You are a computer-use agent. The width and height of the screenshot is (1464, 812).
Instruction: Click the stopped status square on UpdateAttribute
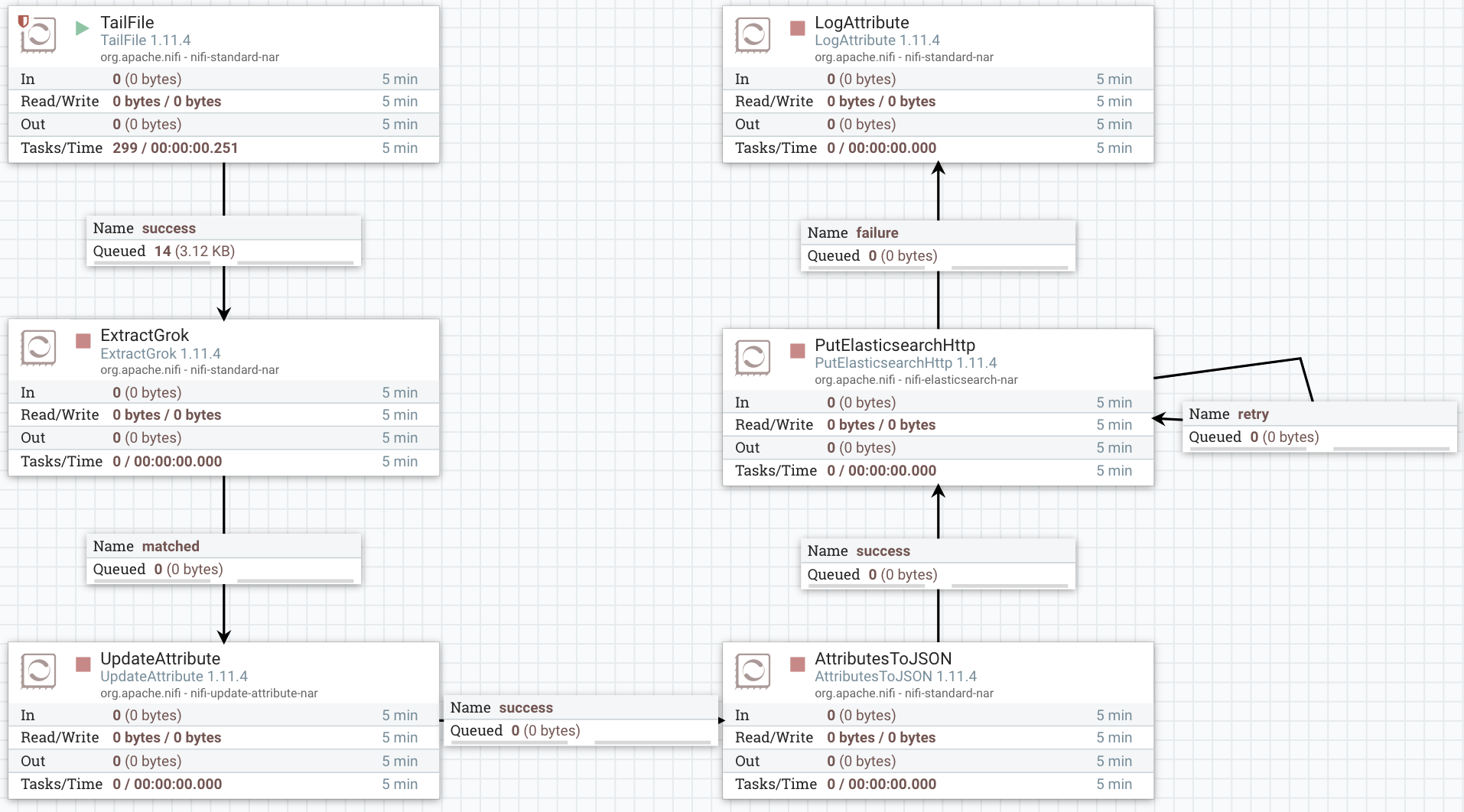[83, 664]
